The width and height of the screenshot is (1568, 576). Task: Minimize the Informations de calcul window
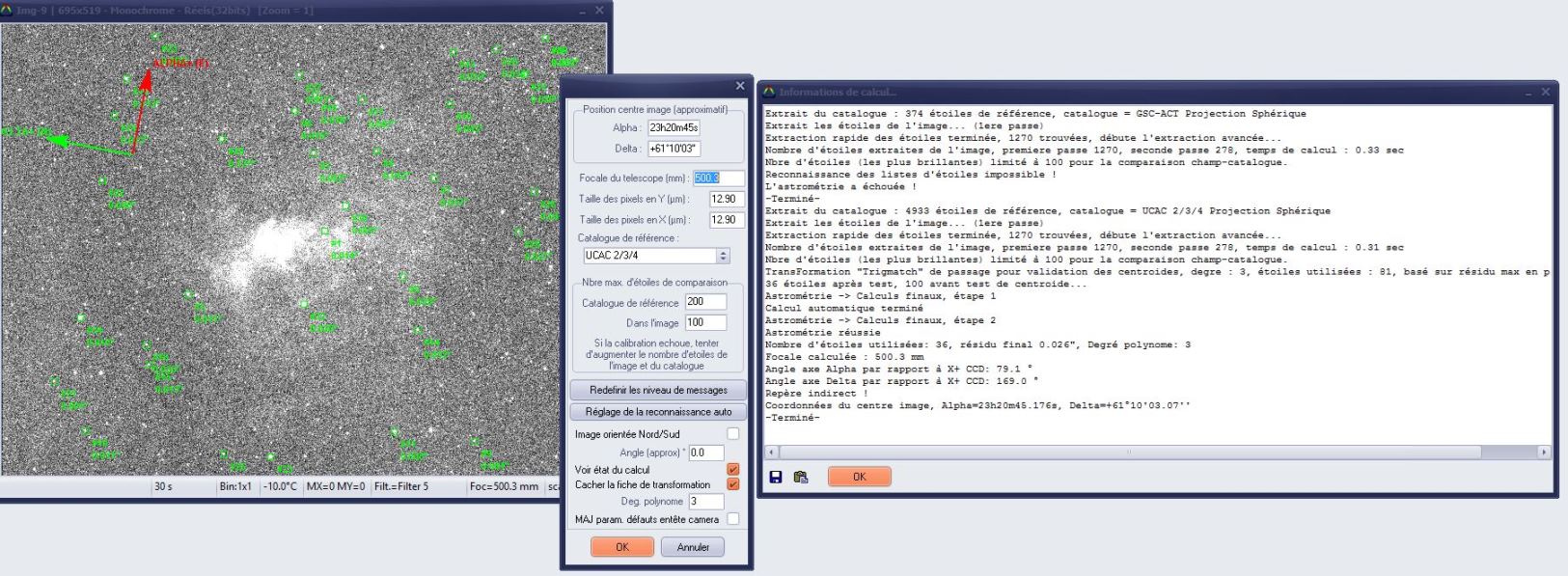tap(1529, 92)
